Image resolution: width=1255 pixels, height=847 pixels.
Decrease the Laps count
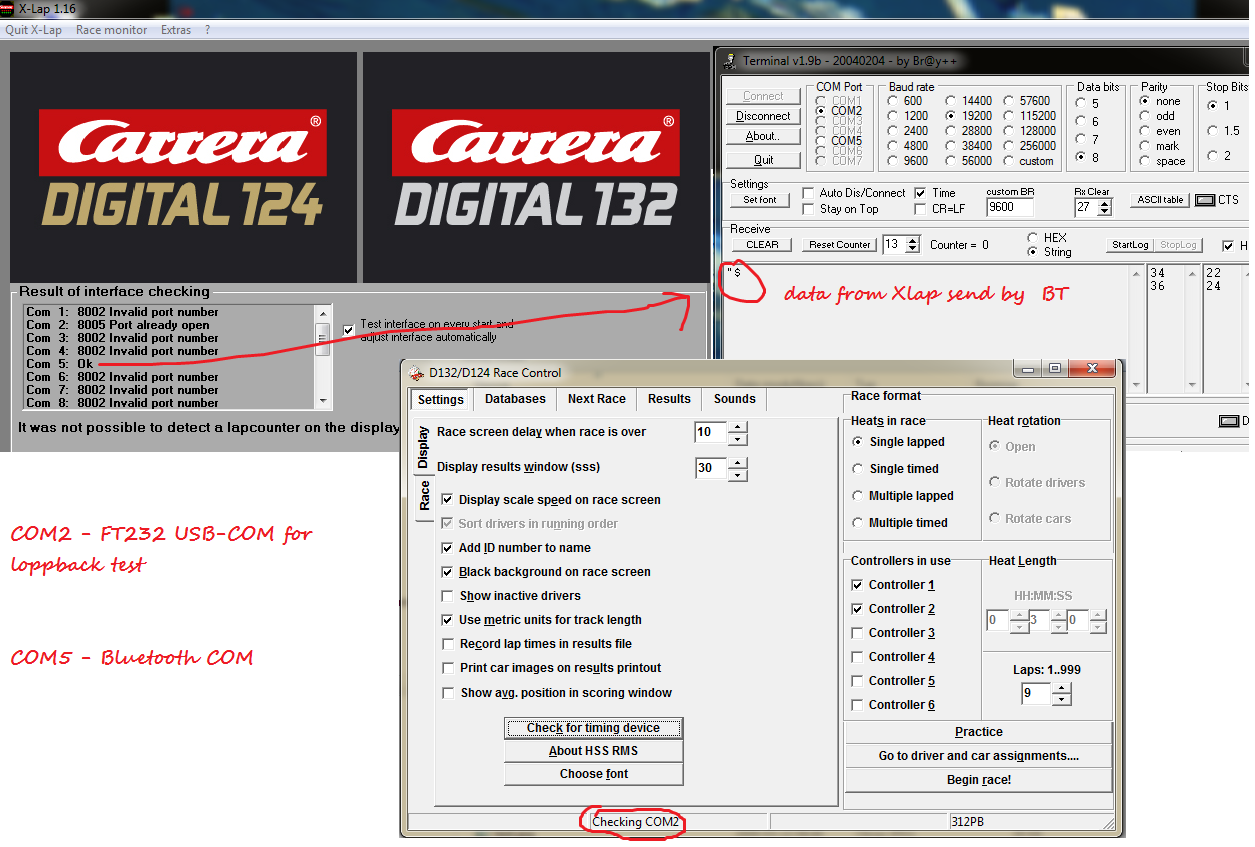[x=1061, y=700]
